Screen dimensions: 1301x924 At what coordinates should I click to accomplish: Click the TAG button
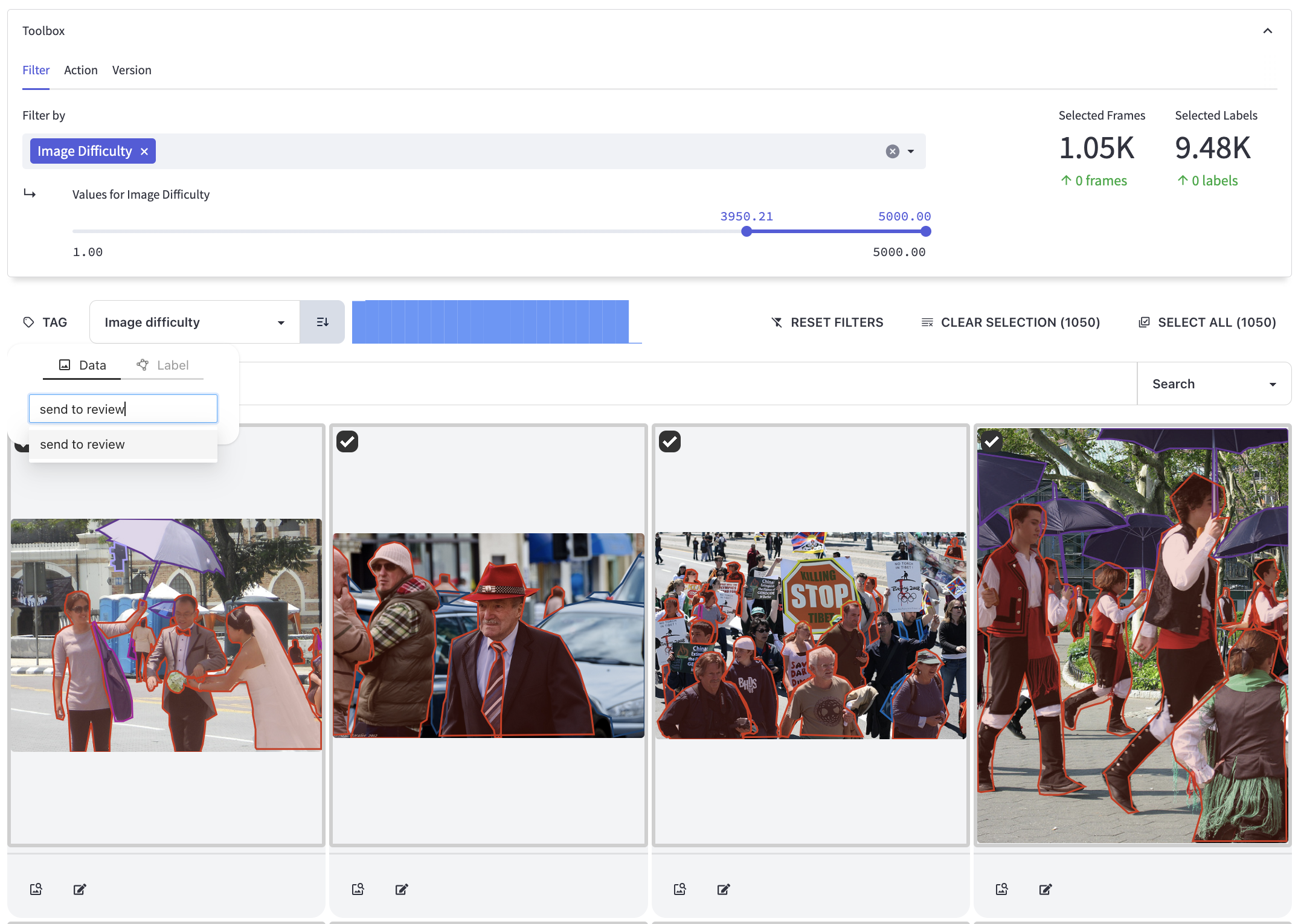(45, 322)
